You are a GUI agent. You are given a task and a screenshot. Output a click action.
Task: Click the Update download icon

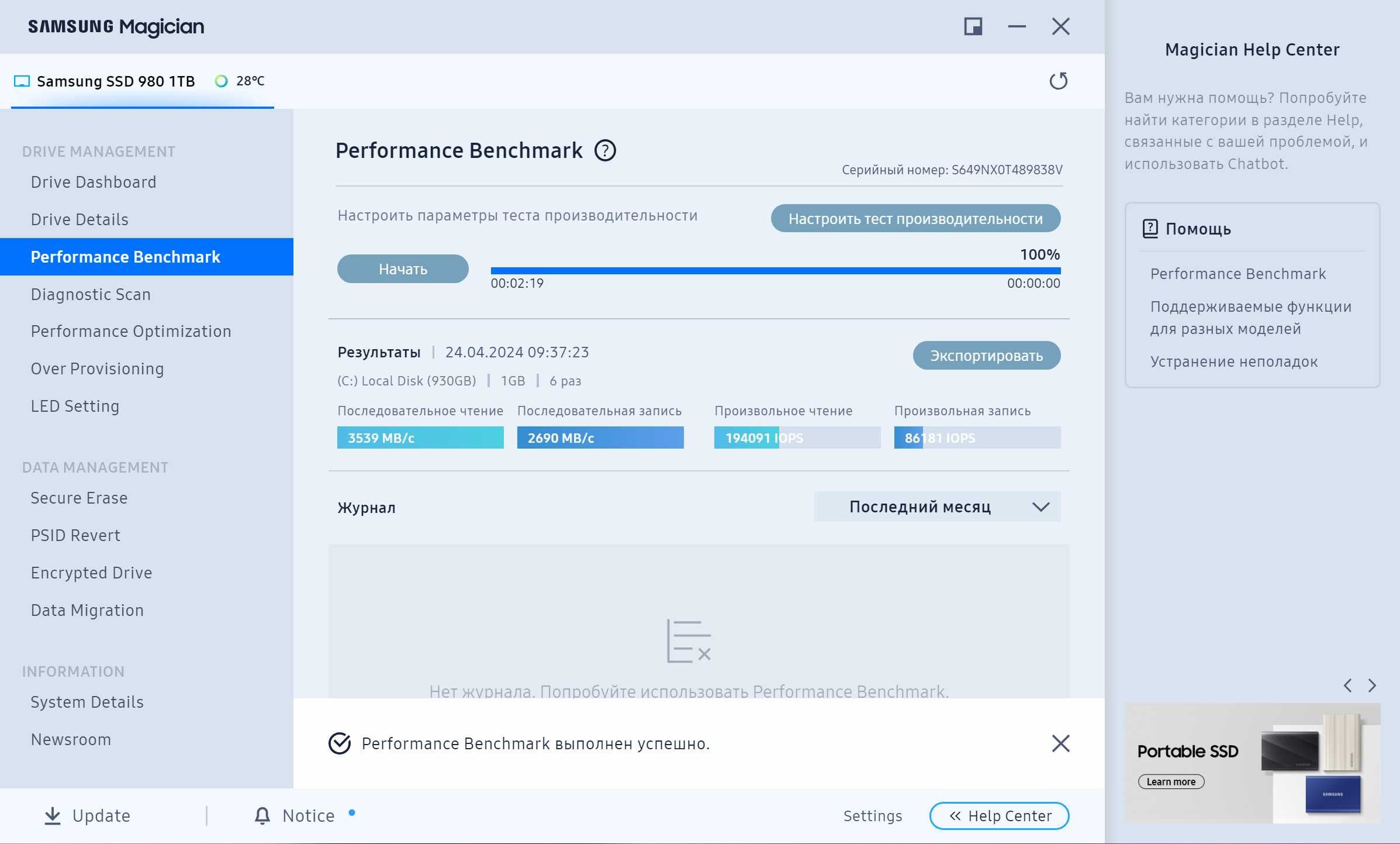pyautogui.click(x=53, y=816)
